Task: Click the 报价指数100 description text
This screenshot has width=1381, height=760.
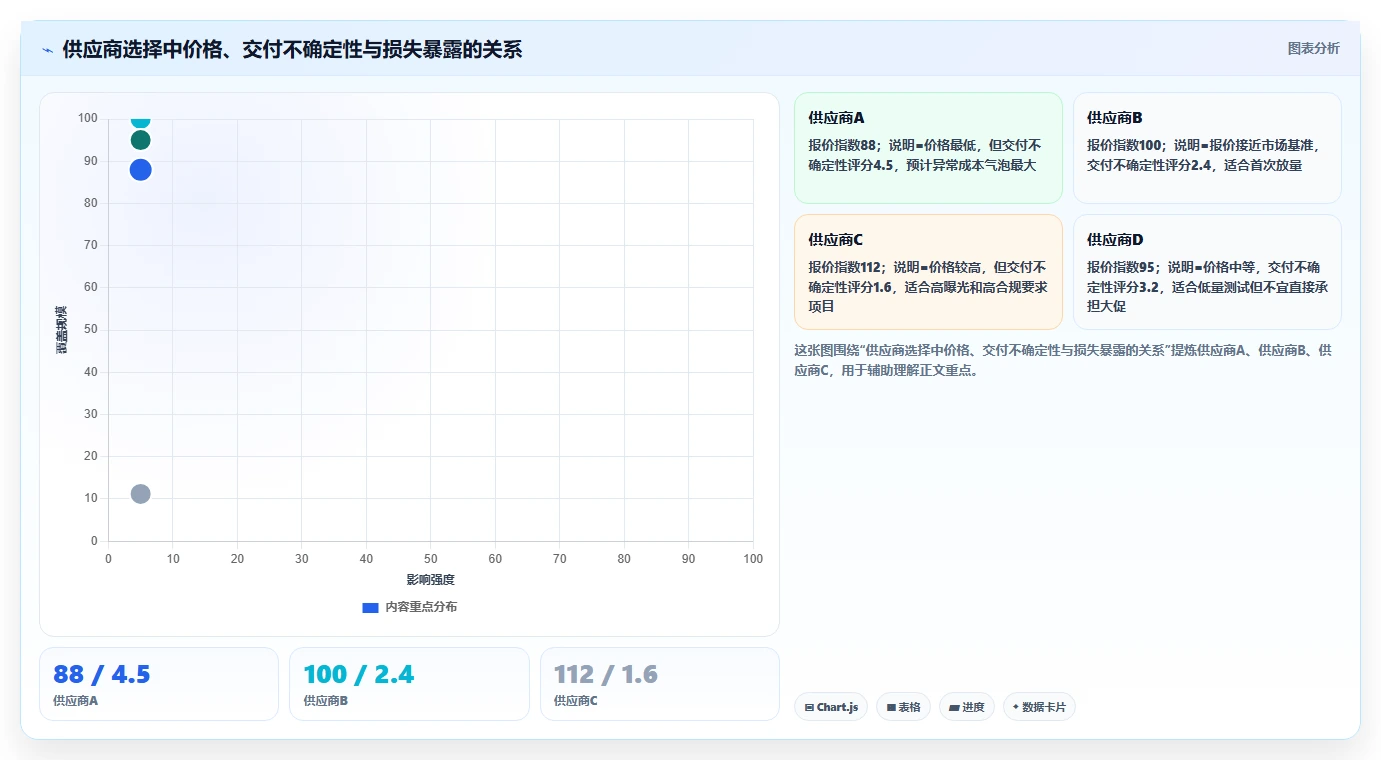Action: [x=1204, y=155]
